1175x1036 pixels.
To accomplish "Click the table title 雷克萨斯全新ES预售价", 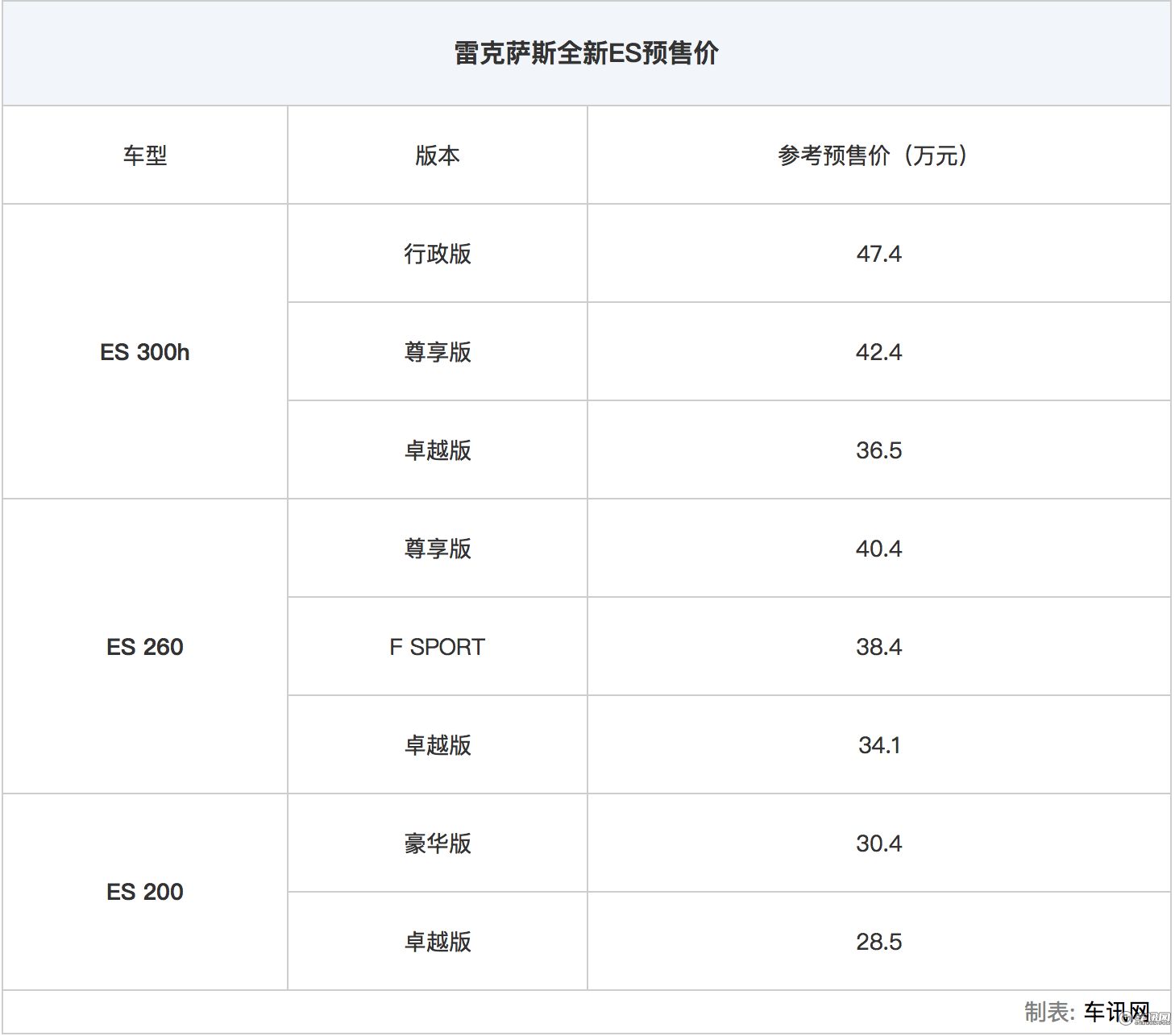I will point(587,53).
